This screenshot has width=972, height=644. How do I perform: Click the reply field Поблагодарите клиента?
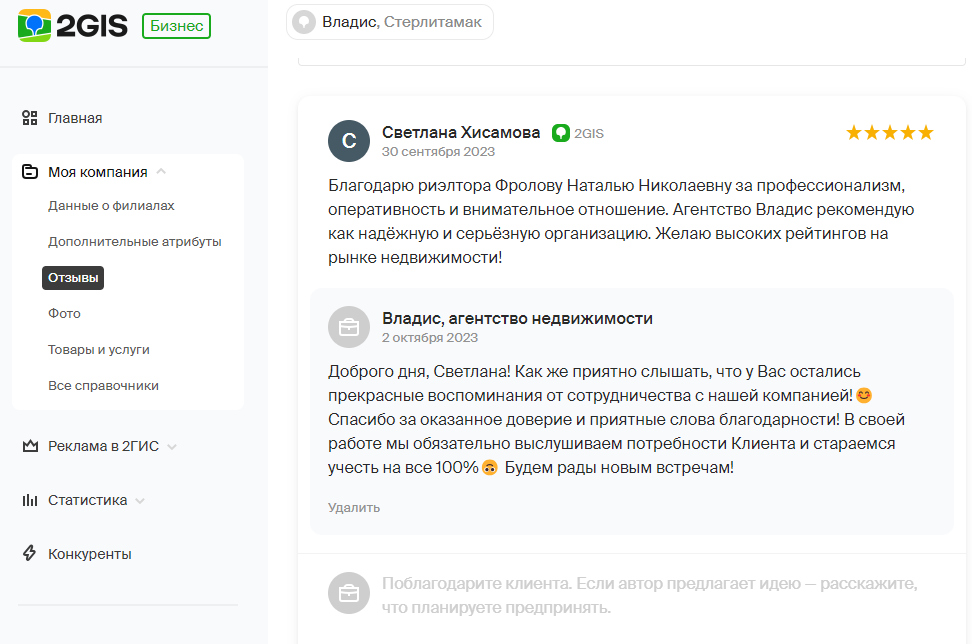point(649,595)
